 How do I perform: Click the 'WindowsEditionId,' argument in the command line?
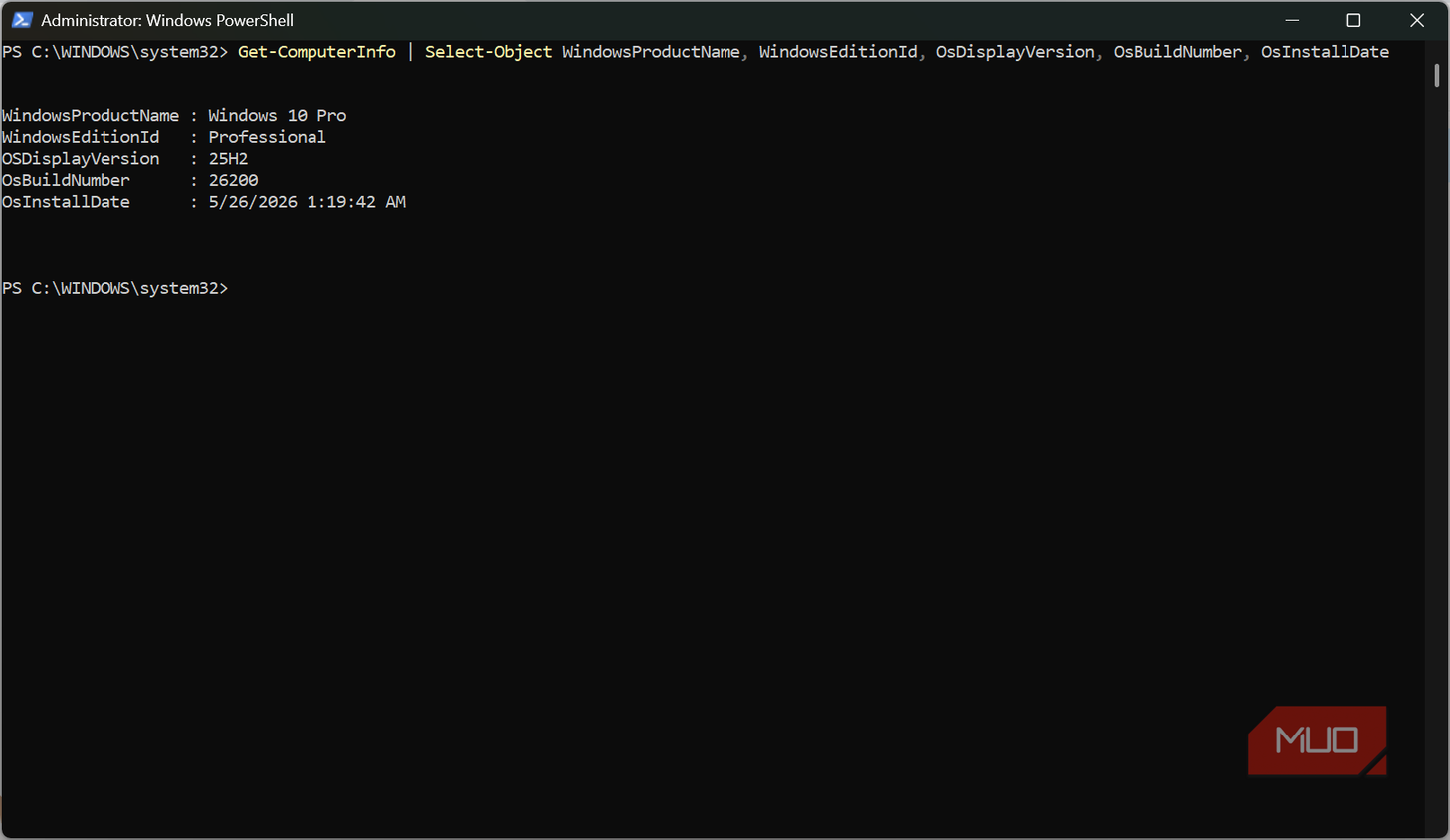[x=842, y=52]
